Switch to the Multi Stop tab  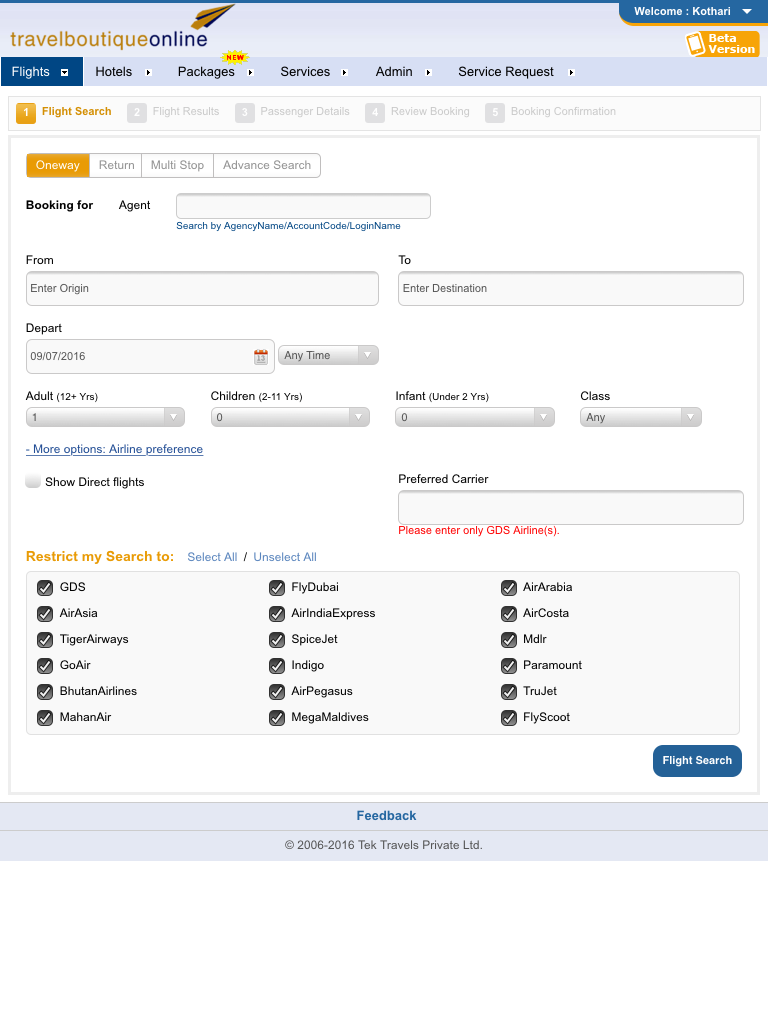coord(178,165)
